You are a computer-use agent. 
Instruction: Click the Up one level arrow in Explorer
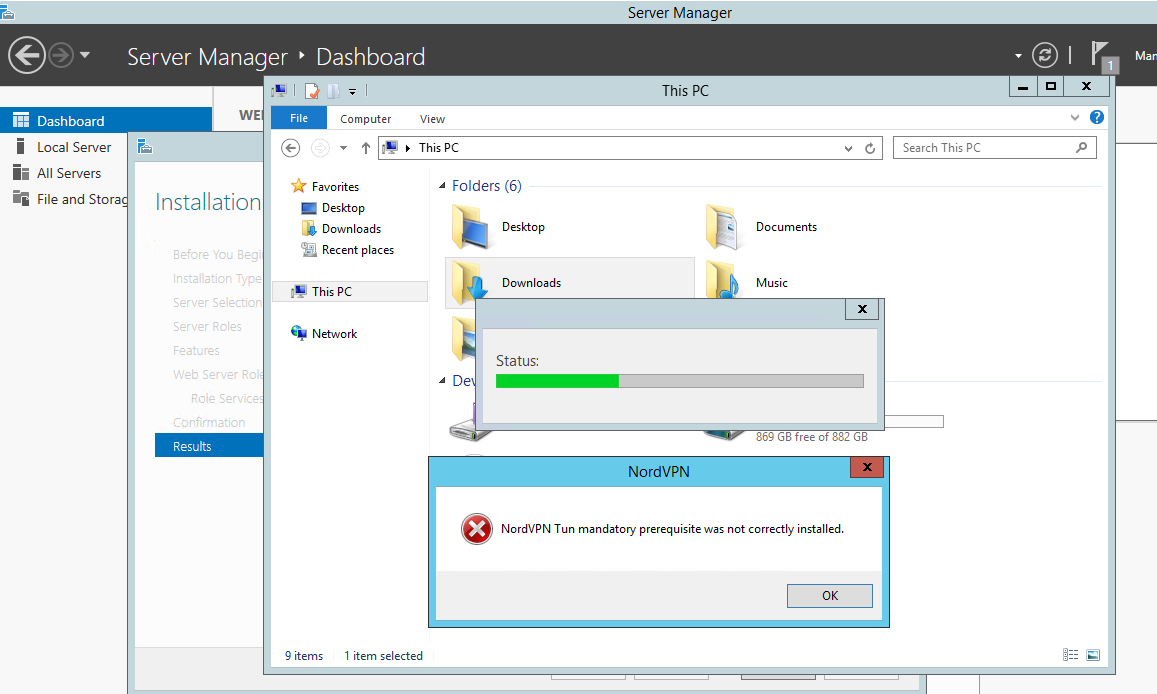[x=366, y=148]
